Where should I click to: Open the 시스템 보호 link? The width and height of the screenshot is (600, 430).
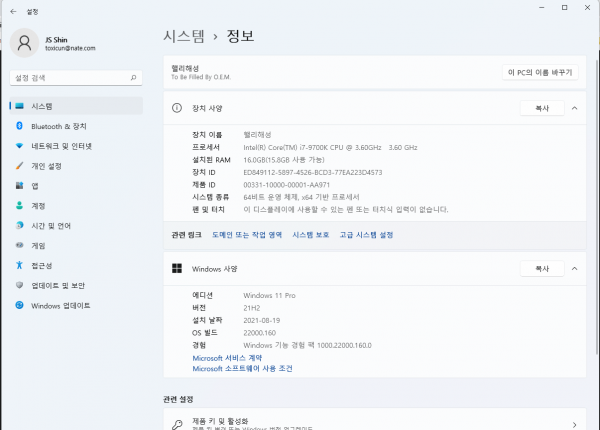click(x=311, y=235)
